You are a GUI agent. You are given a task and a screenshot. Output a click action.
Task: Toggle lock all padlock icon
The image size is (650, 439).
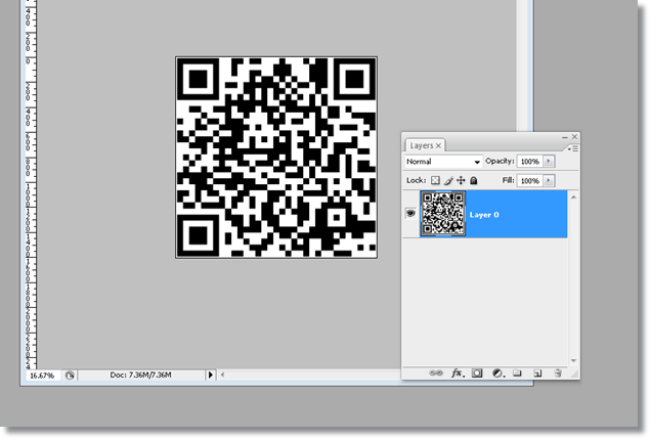473,180
